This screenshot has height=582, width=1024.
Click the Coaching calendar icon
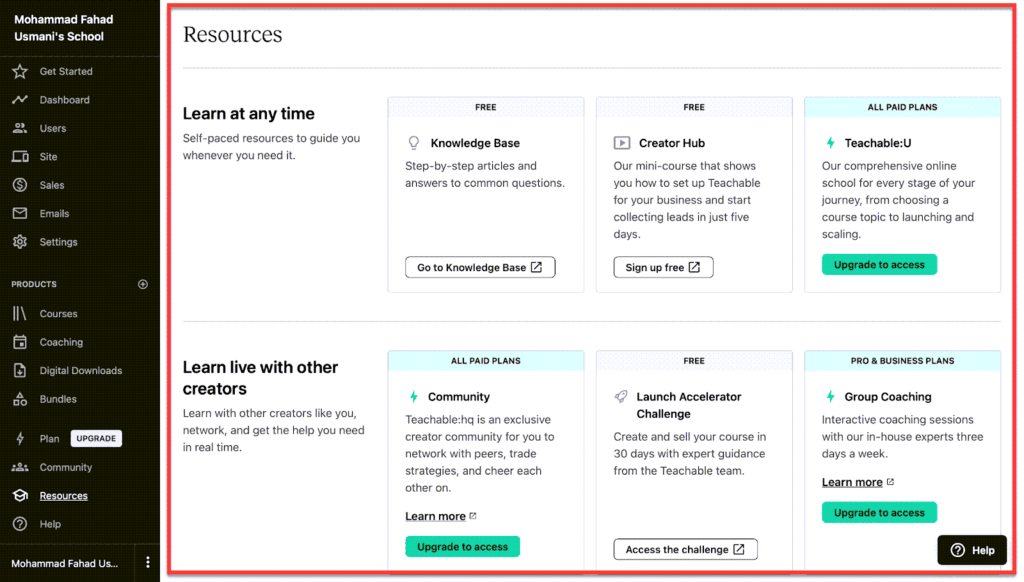tap(20, 342)
